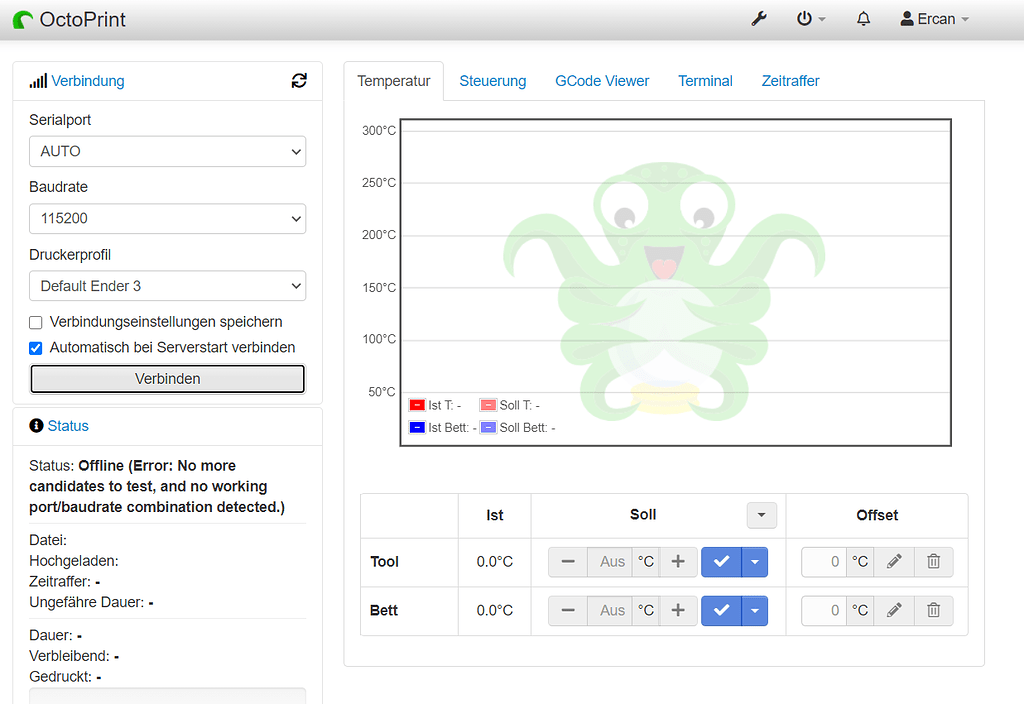Uncheck Automatisch bei Serverstart verbinden

(36, 348)
